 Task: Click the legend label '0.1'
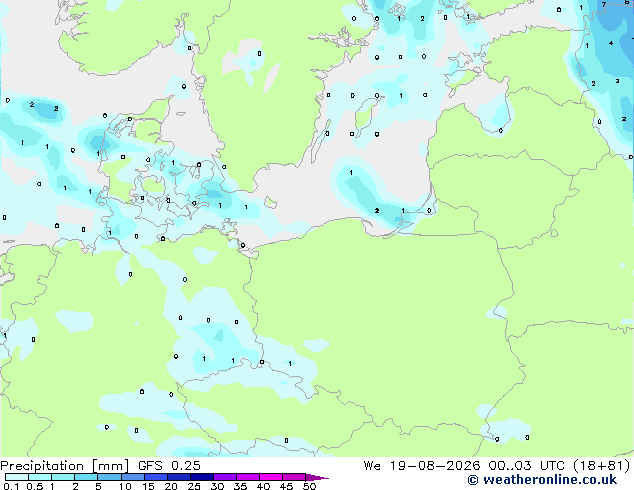point(11,486)
